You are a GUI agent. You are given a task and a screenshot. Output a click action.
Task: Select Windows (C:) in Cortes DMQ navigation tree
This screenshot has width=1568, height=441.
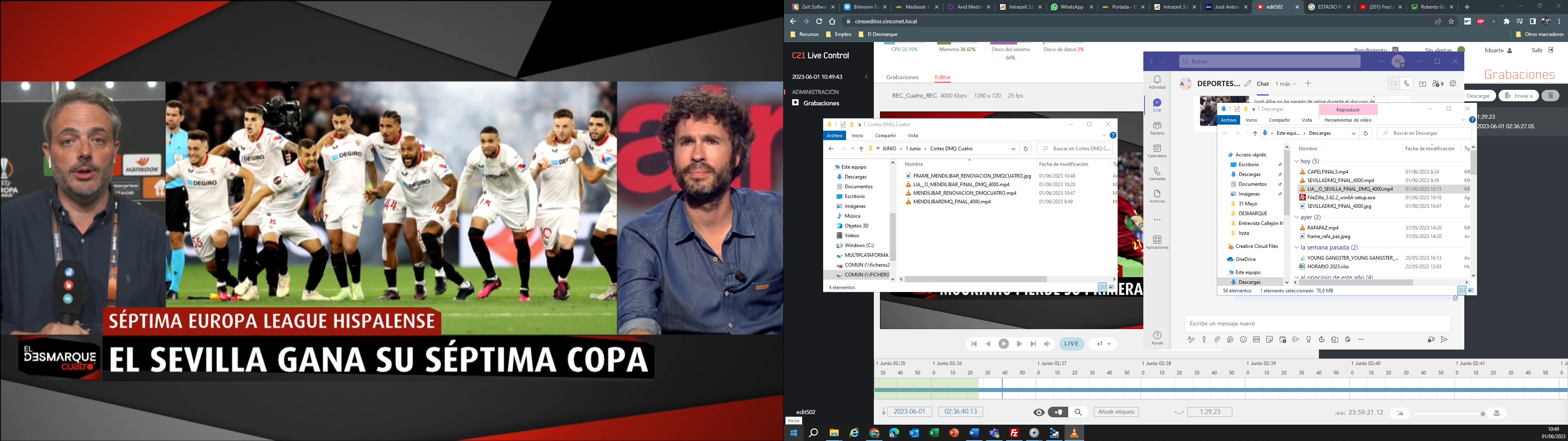858,245
